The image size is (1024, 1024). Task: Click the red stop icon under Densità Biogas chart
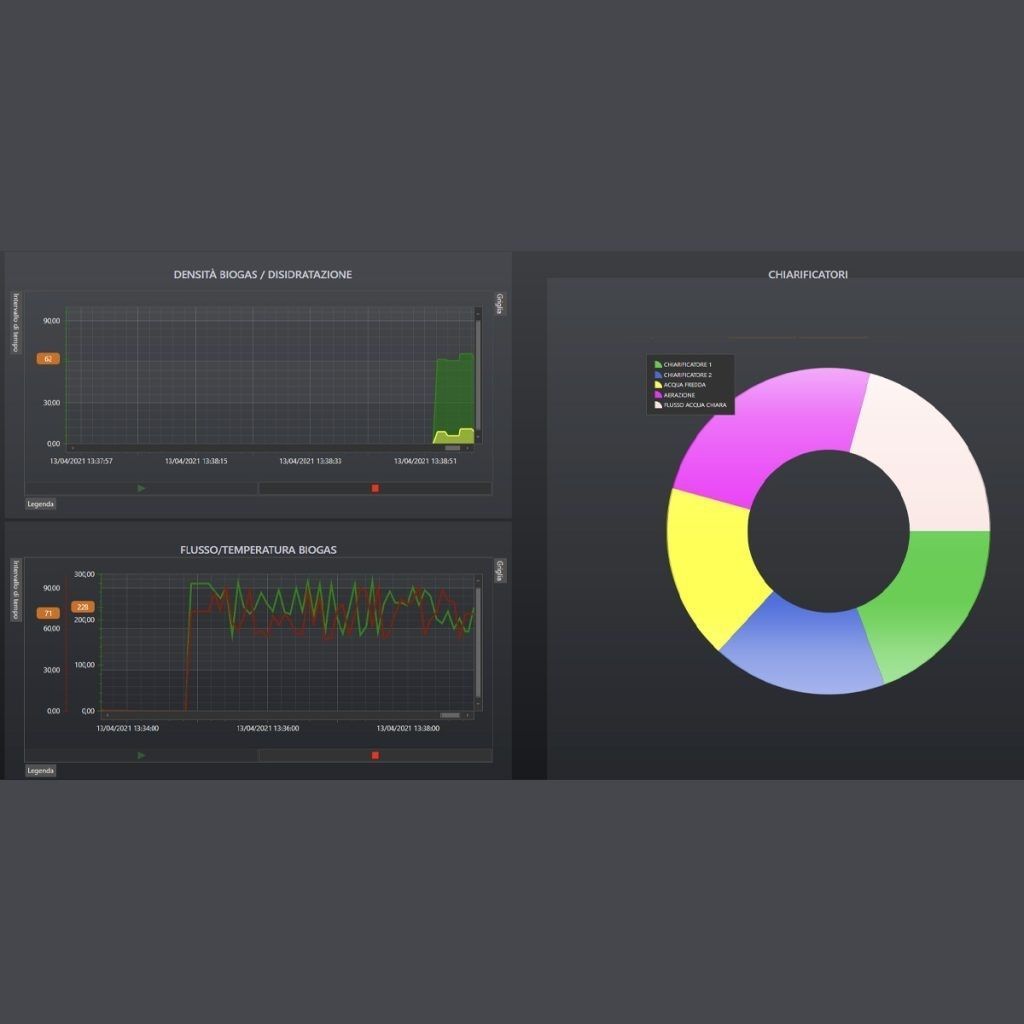pos(374,488)
